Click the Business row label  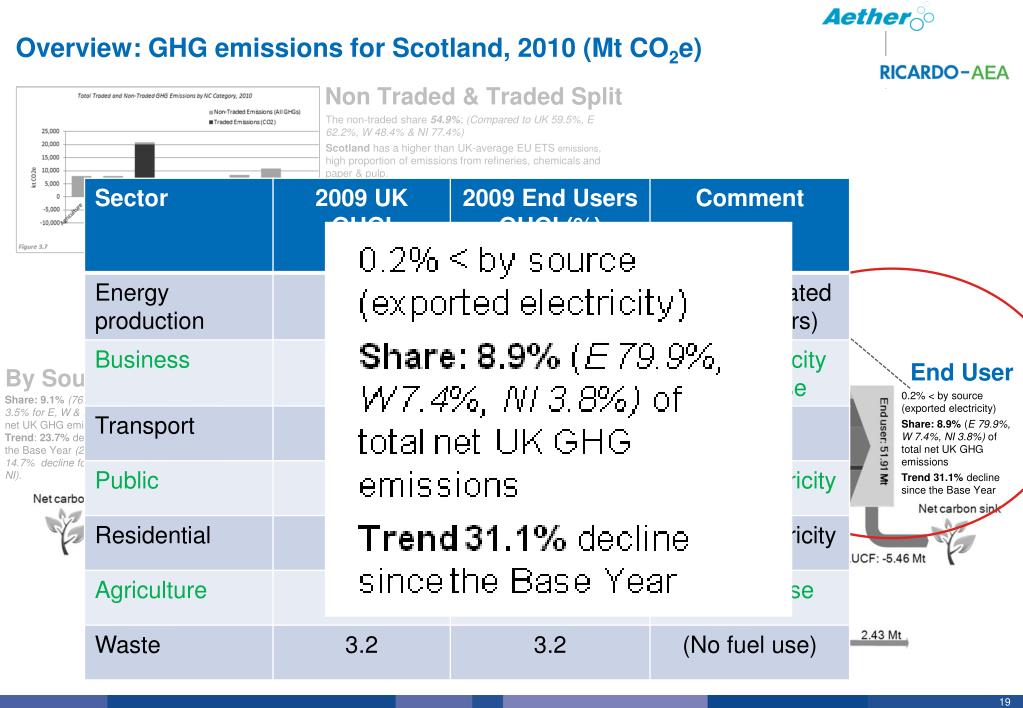(142, 360)
